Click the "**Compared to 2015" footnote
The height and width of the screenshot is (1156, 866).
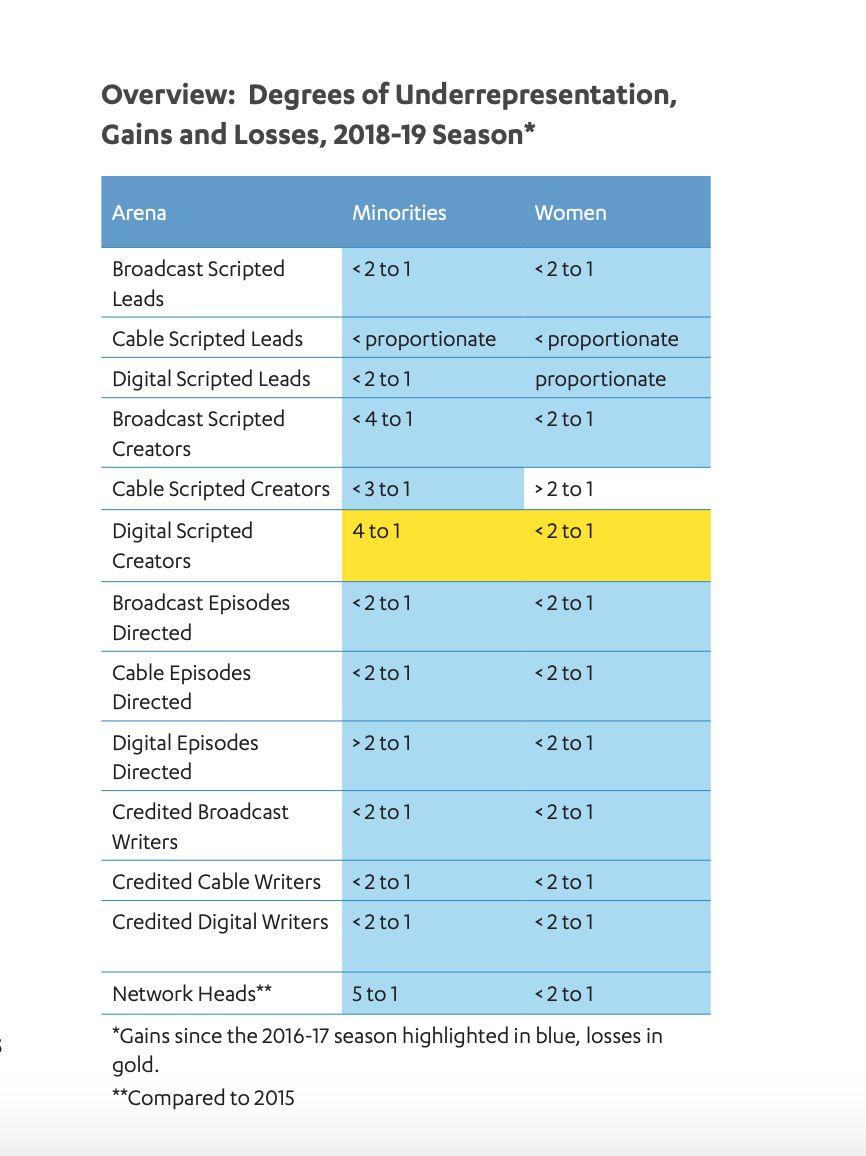tap(203, 1098)
